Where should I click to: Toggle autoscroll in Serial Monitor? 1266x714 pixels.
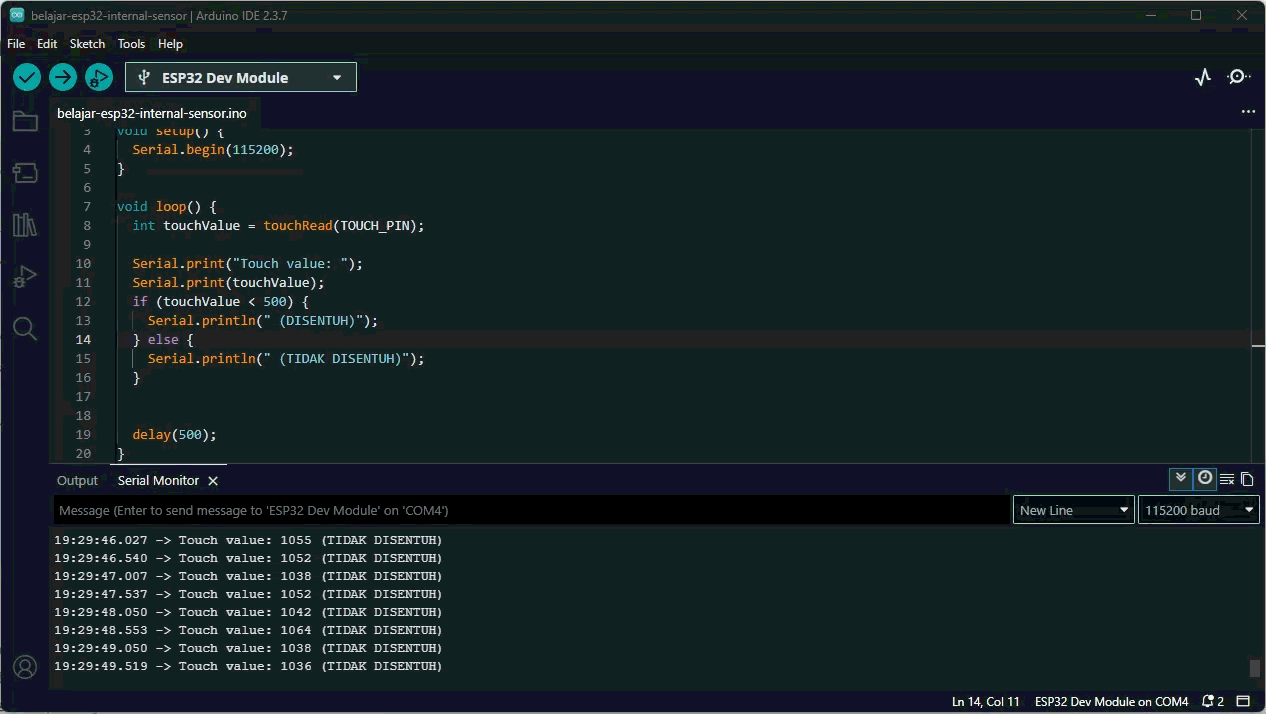(x=1181, y=479)
